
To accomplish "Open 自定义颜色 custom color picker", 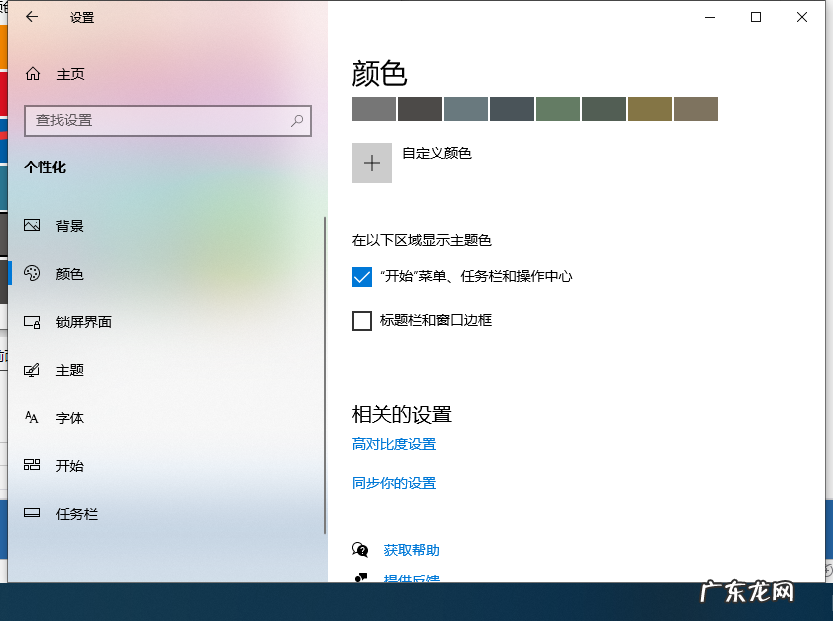I will (x=371, y=162).
